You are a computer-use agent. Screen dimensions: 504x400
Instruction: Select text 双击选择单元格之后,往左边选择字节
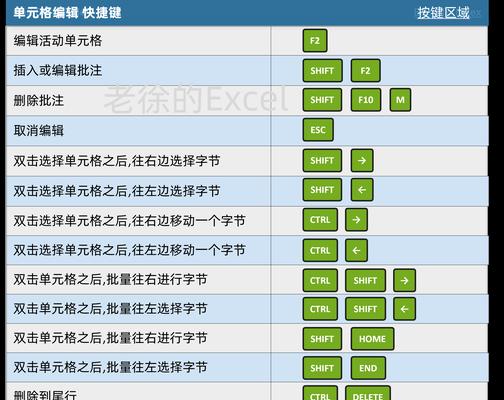coord(117,191)
